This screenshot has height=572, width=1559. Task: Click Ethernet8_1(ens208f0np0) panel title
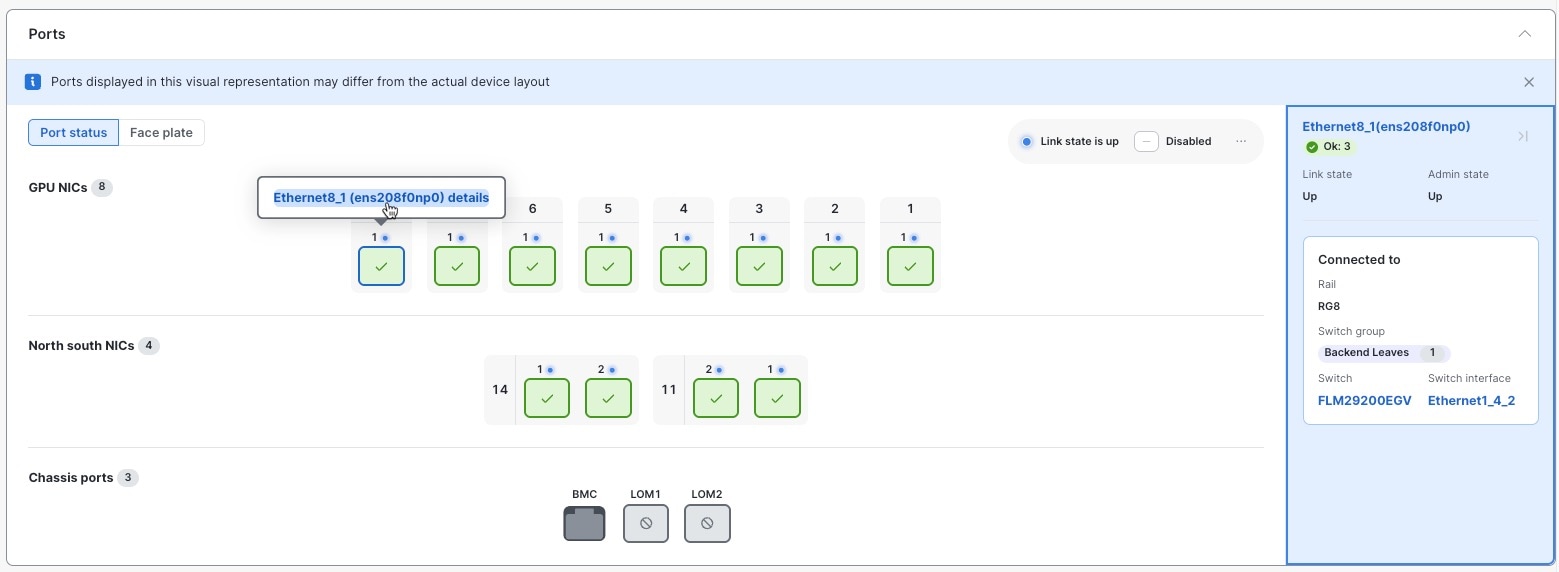tap(1385, 127)
